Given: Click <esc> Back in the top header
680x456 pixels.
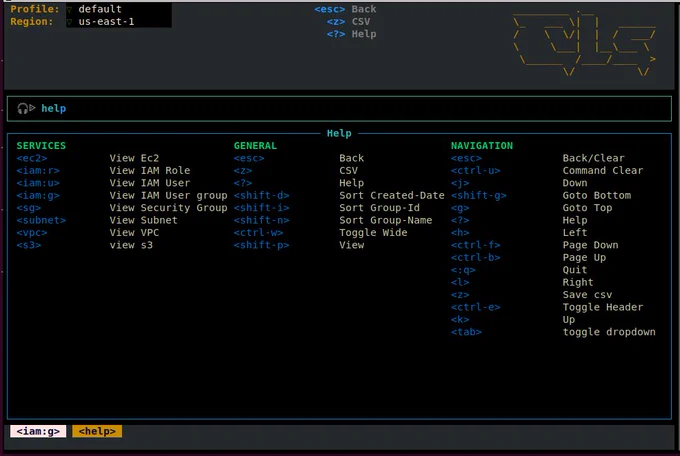Looking at the screenshot, I should click(x=345, y=9).
